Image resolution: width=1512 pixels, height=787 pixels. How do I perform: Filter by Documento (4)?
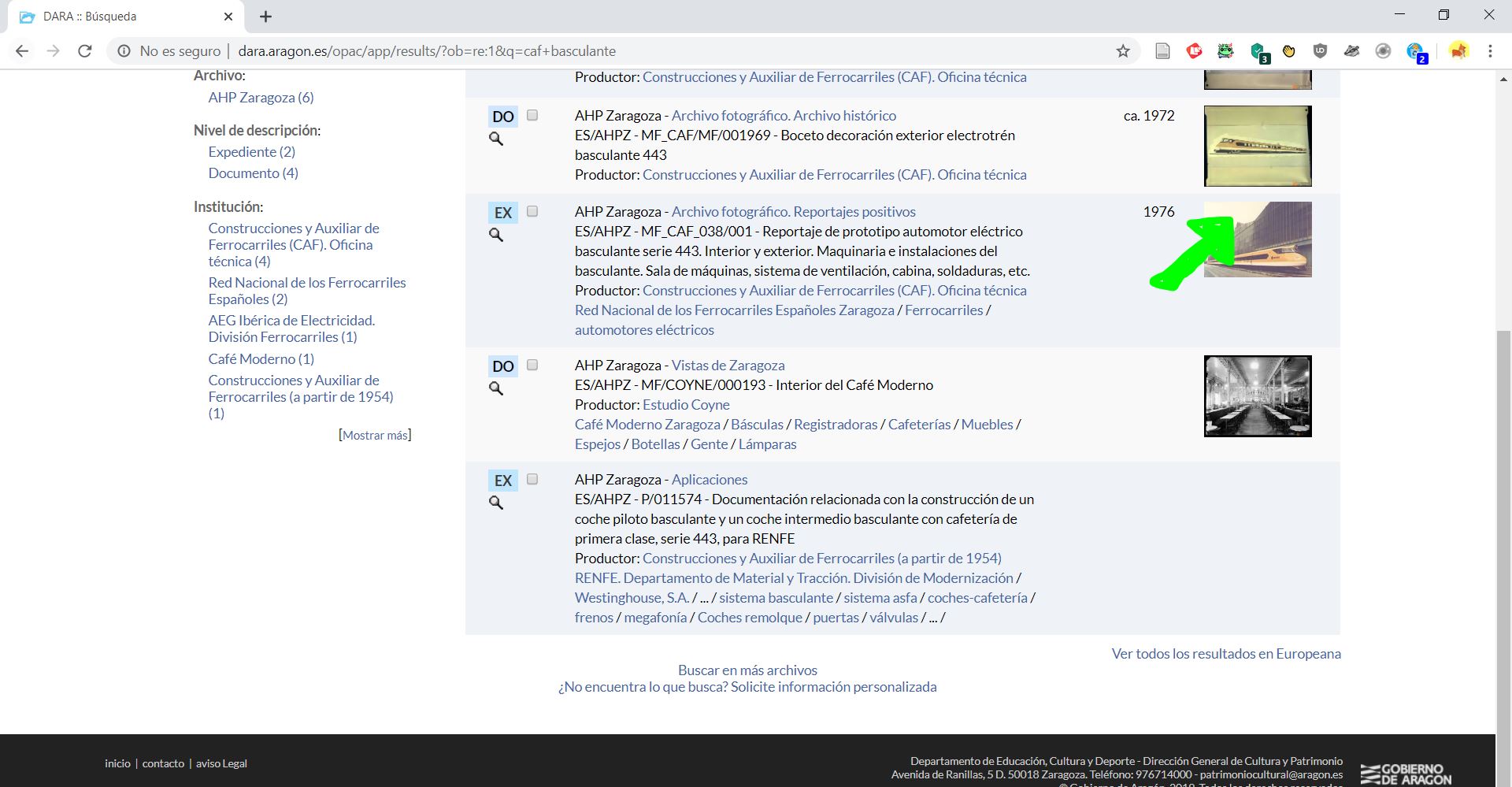pyautogui.click(x=253, y=173)
